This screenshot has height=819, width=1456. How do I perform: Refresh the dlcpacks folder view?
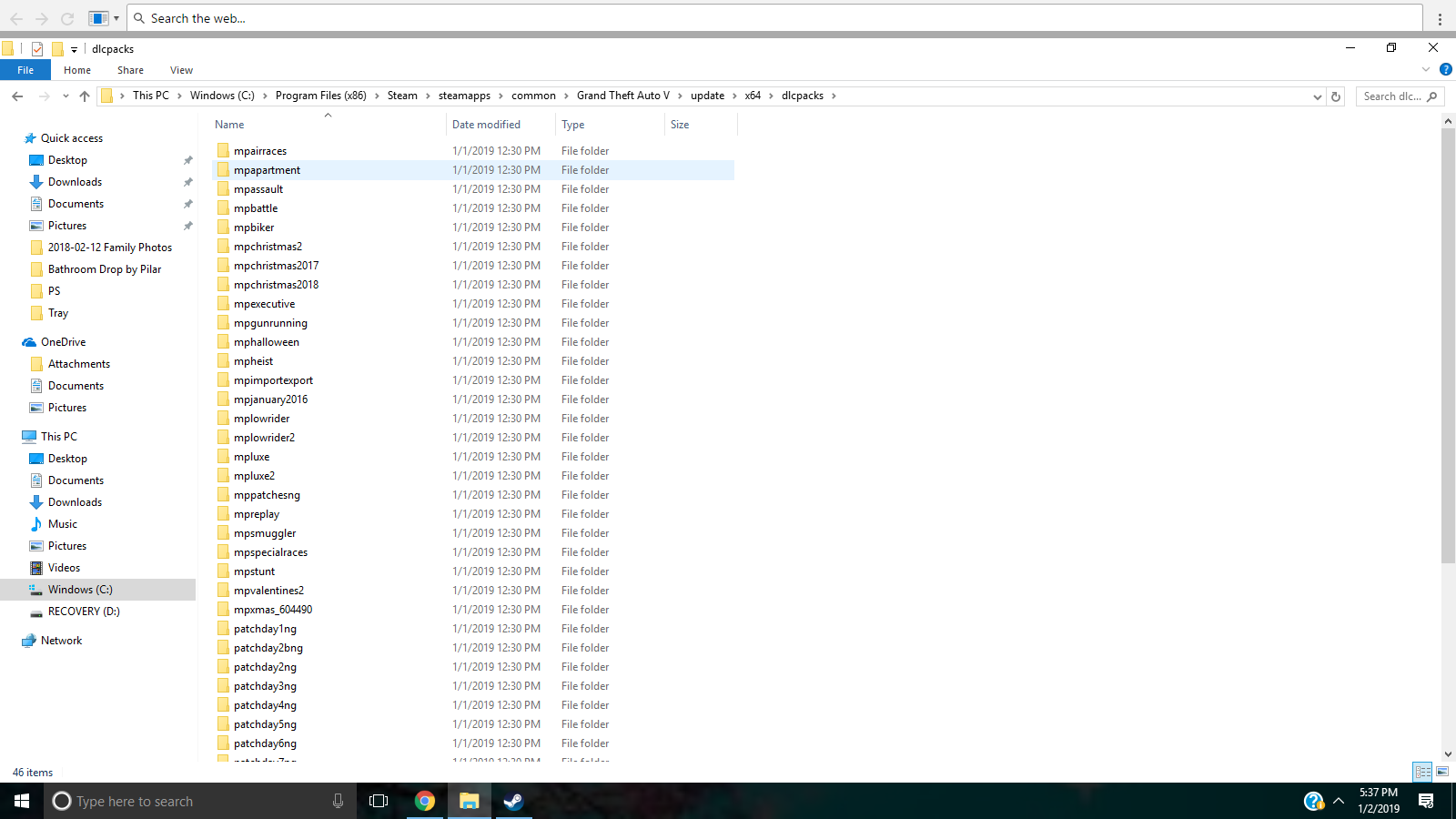[1336, 96]
